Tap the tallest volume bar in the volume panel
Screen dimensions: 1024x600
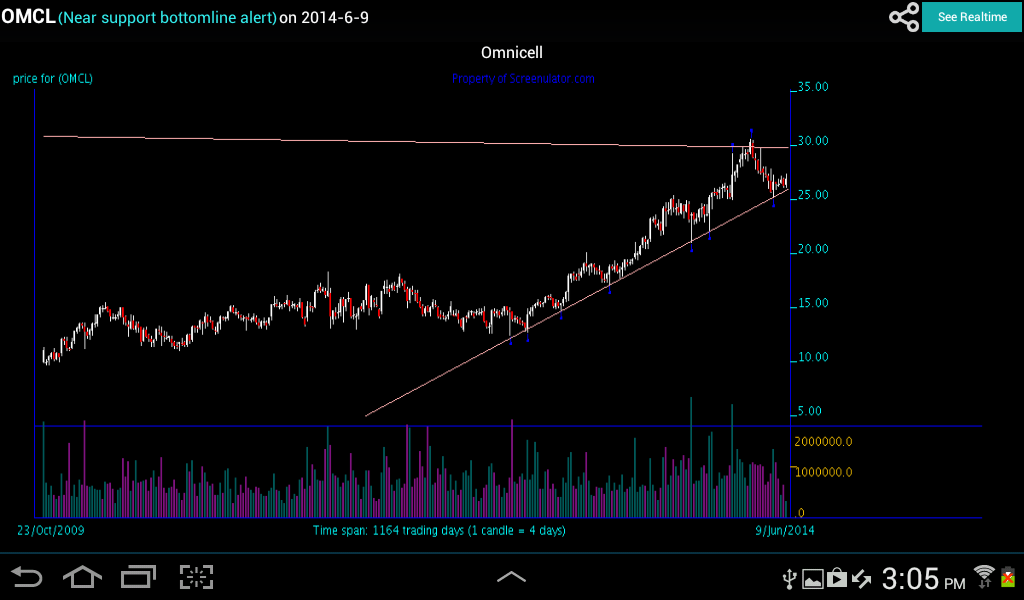[691, 457]
